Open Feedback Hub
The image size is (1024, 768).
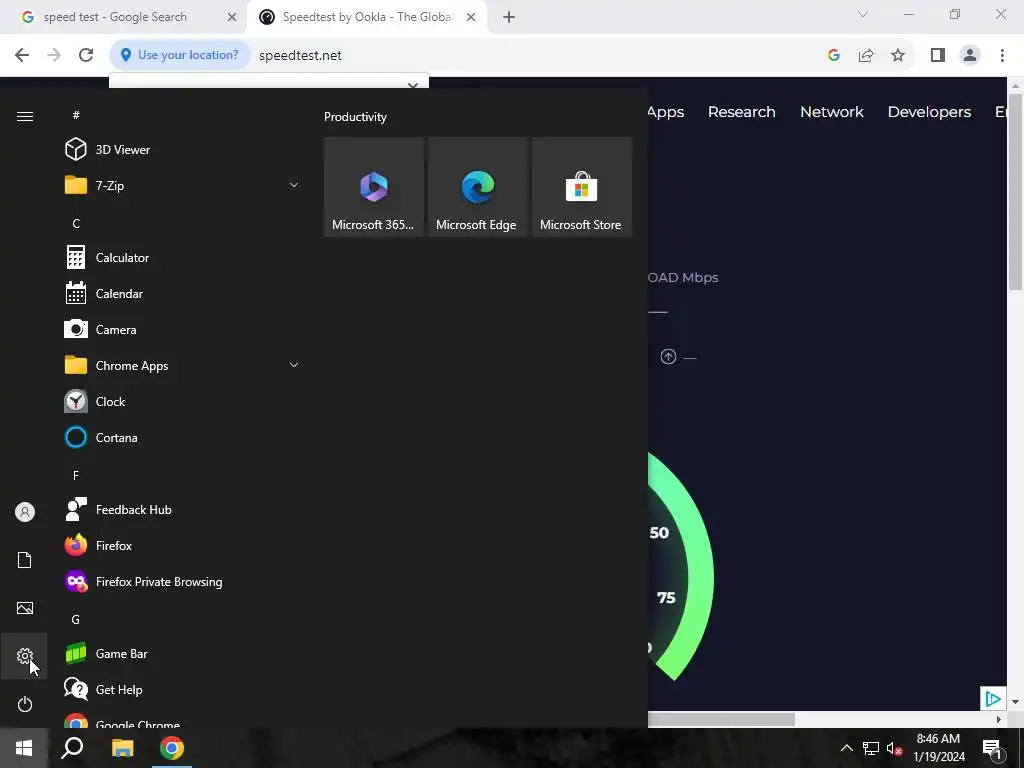click(181, 509)
